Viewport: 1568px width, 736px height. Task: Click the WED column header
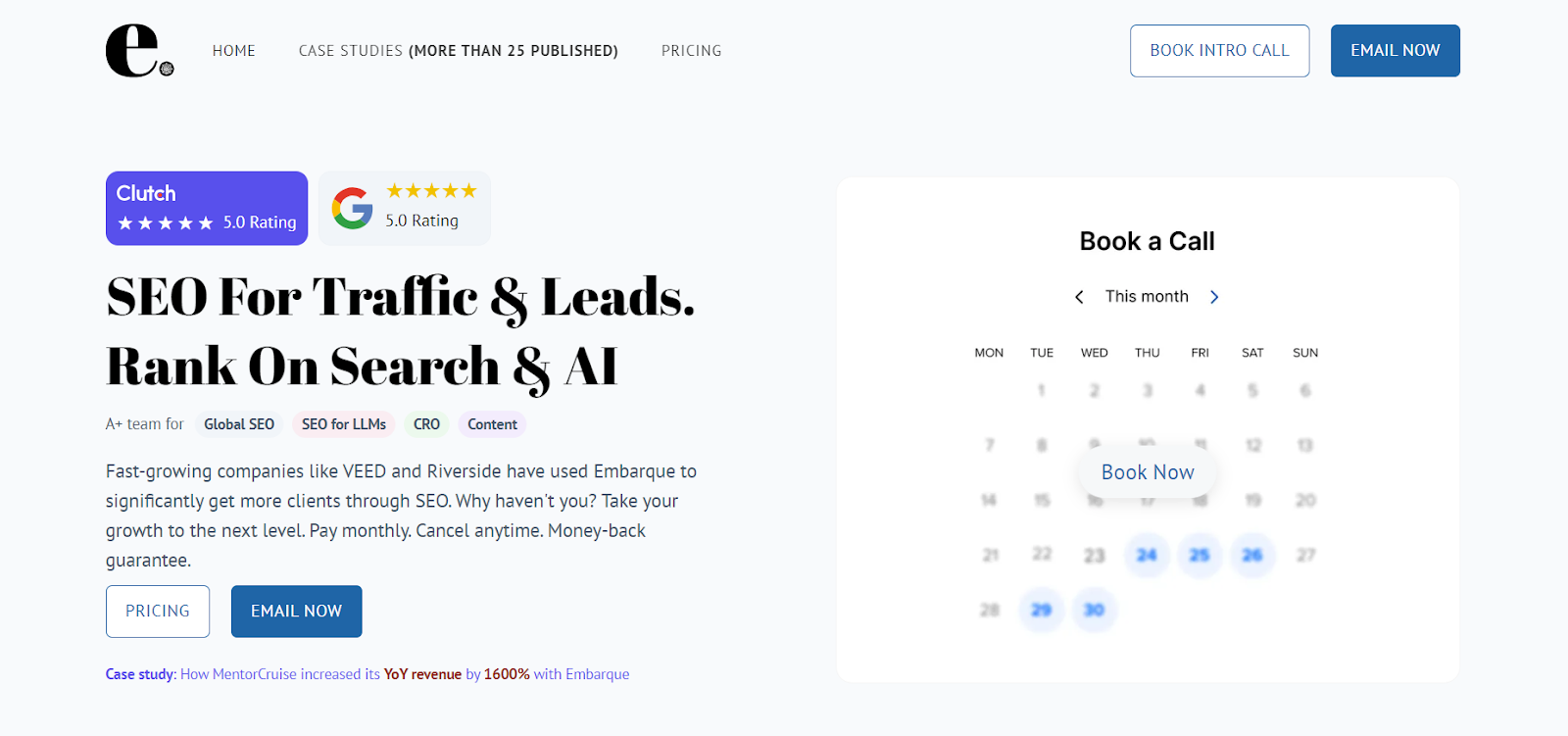tap(1095, 353)
